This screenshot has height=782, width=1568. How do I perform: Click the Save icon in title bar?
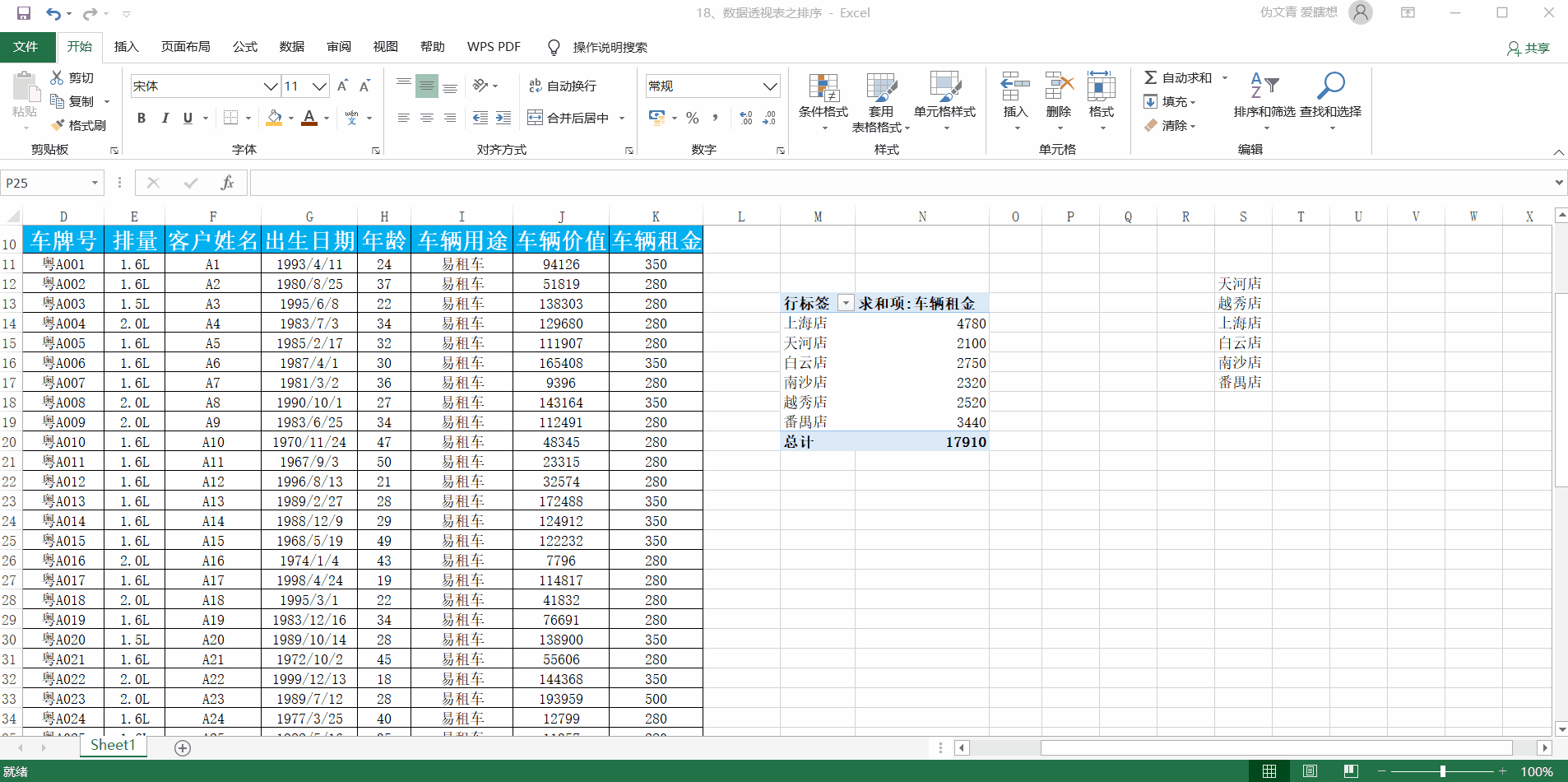[24, 13]
